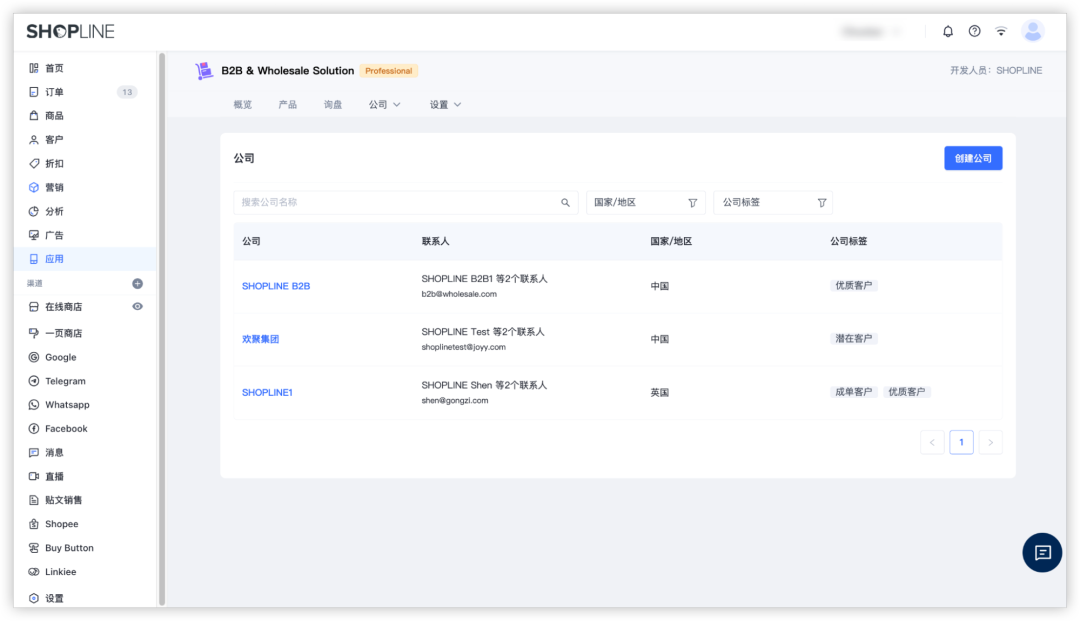Toggle visibility of 在线商店 with the eye icon

click(136, 306)
